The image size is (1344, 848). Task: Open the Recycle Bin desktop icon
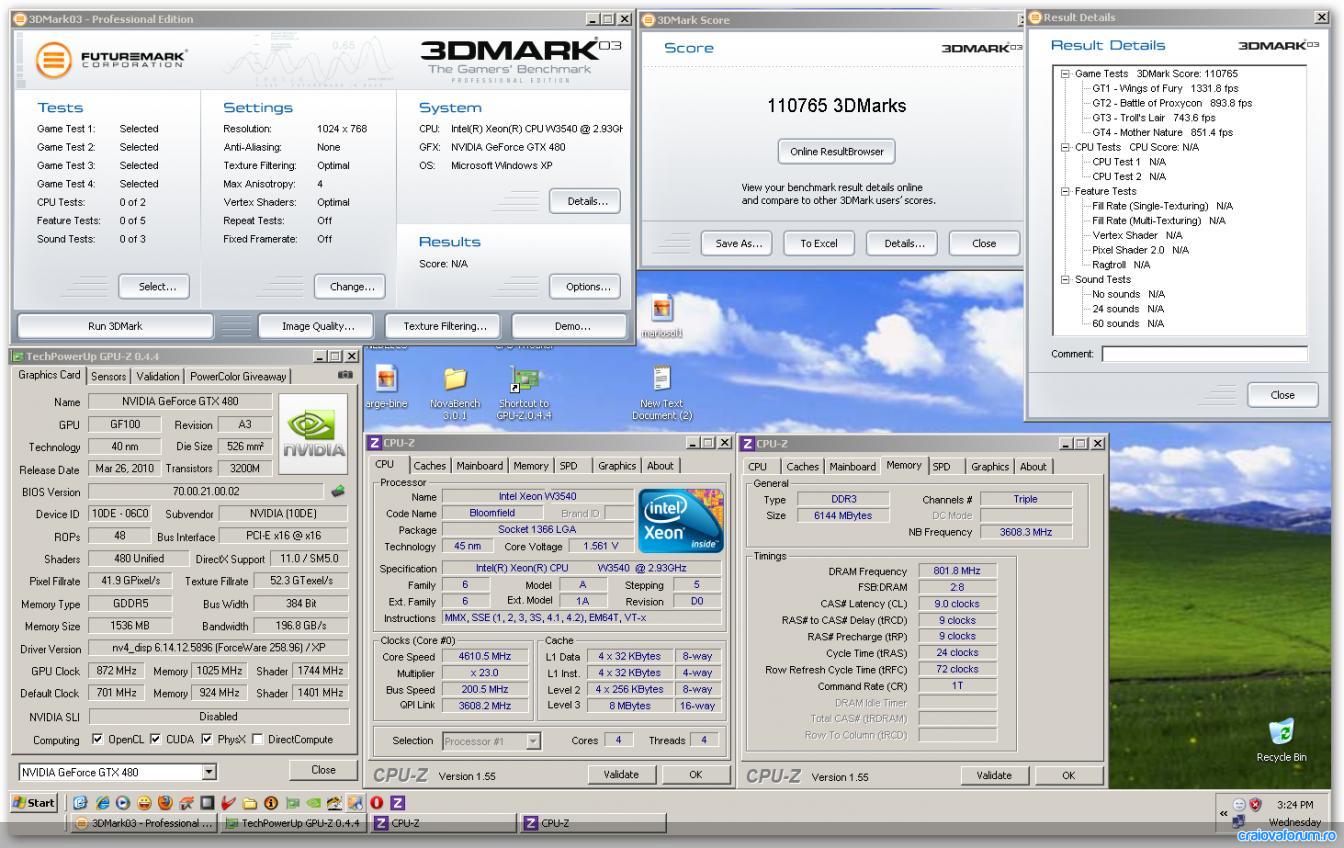click(x=1280, y=739)
